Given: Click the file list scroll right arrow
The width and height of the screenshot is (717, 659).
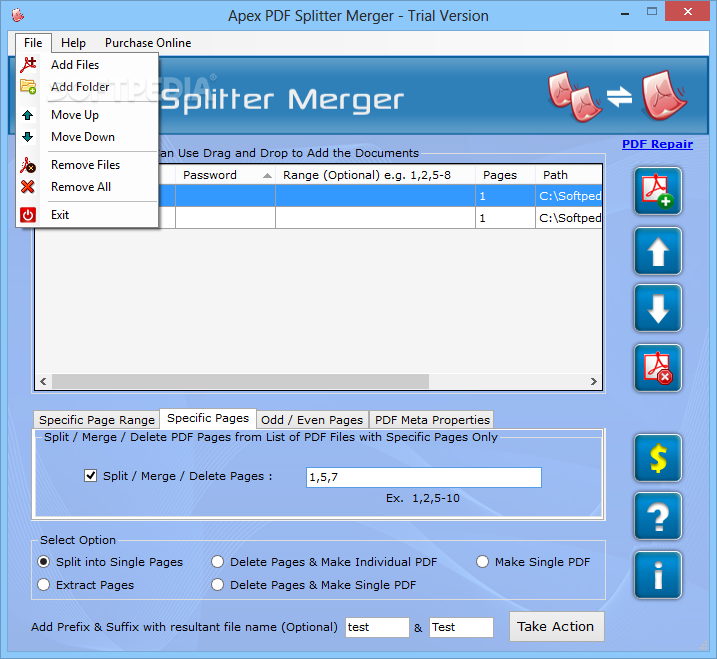Looking at the screenshot, I should coord(594,381).
